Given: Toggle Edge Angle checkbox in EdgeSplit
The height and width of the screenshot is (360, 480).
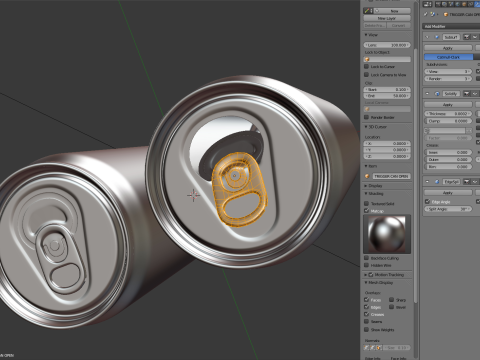Looking at the screenshot, I should click(428, 202).
